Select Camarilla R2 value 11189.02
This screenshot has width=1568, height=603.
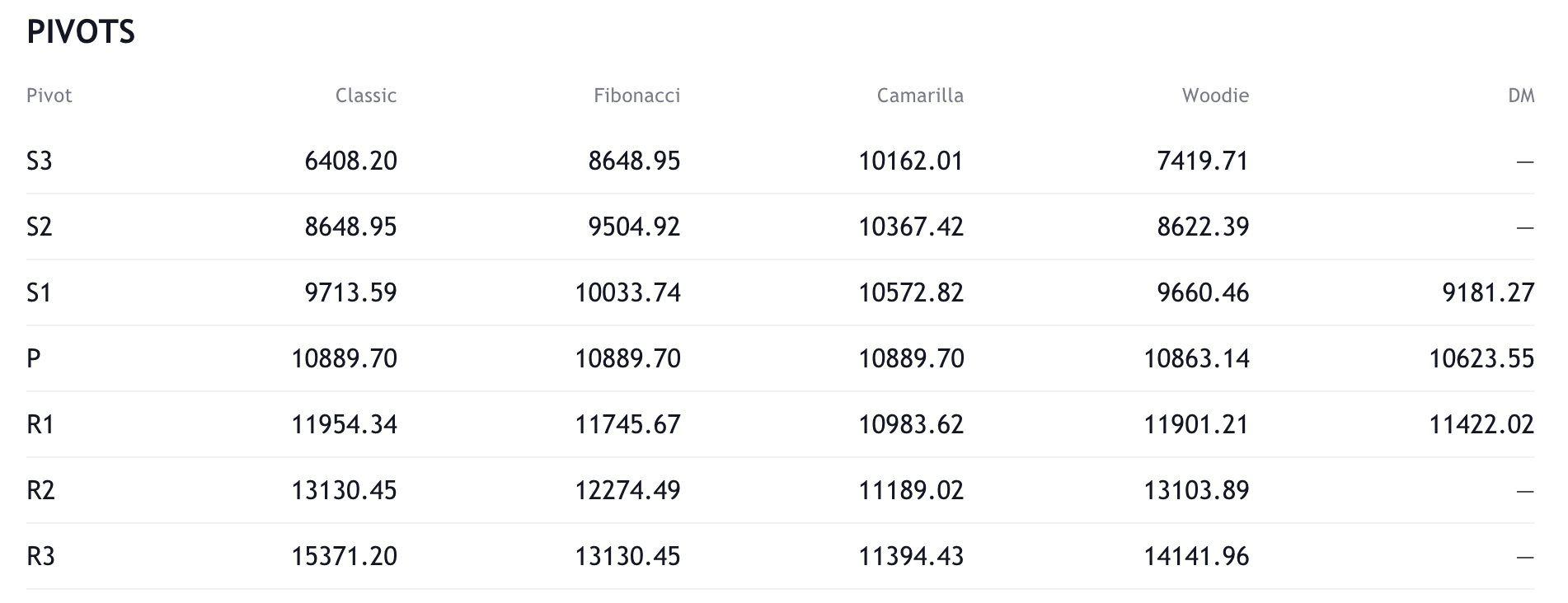click(x=911, y=490)
